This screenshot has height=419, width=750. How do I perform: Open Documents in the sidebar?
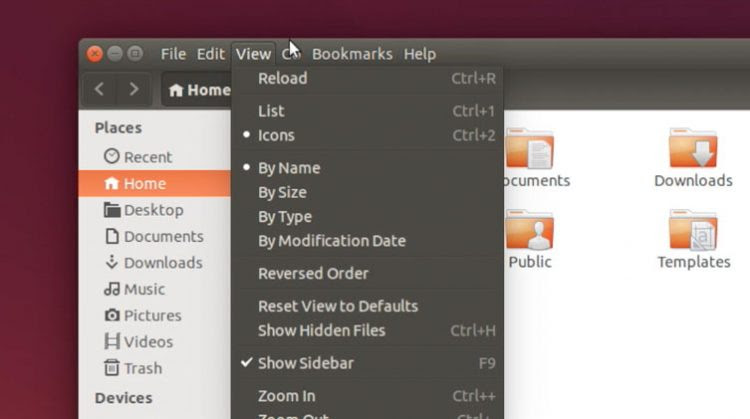[x=154, y=236]
